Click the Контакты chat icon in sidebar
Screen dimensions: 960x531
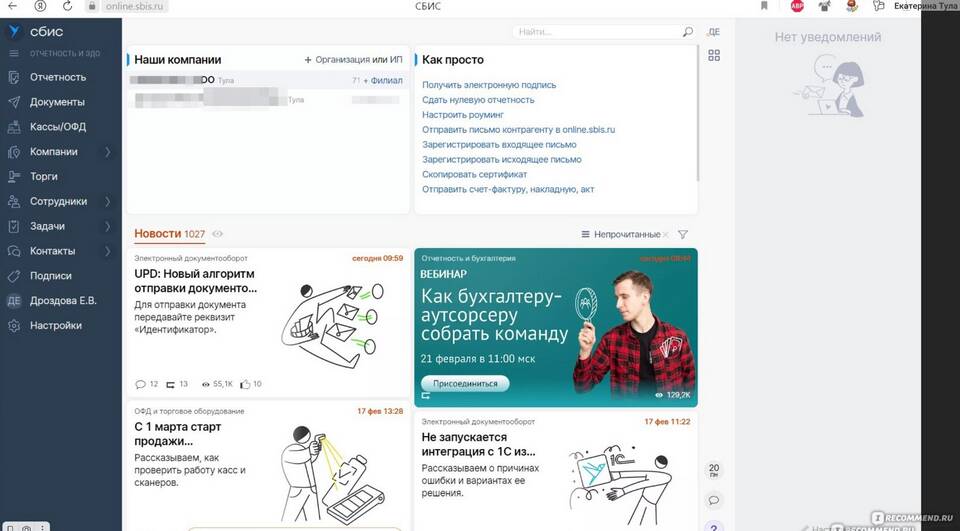tap(13, 251)
